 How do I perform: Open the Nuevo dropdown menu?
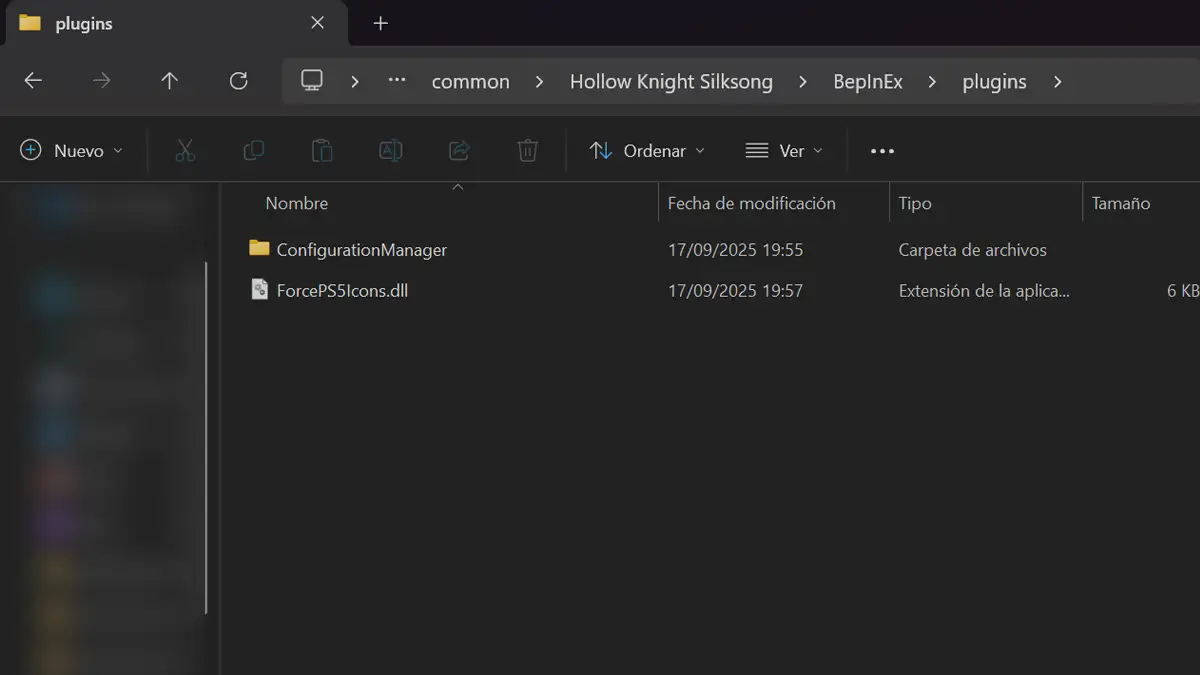coord(72,151)
